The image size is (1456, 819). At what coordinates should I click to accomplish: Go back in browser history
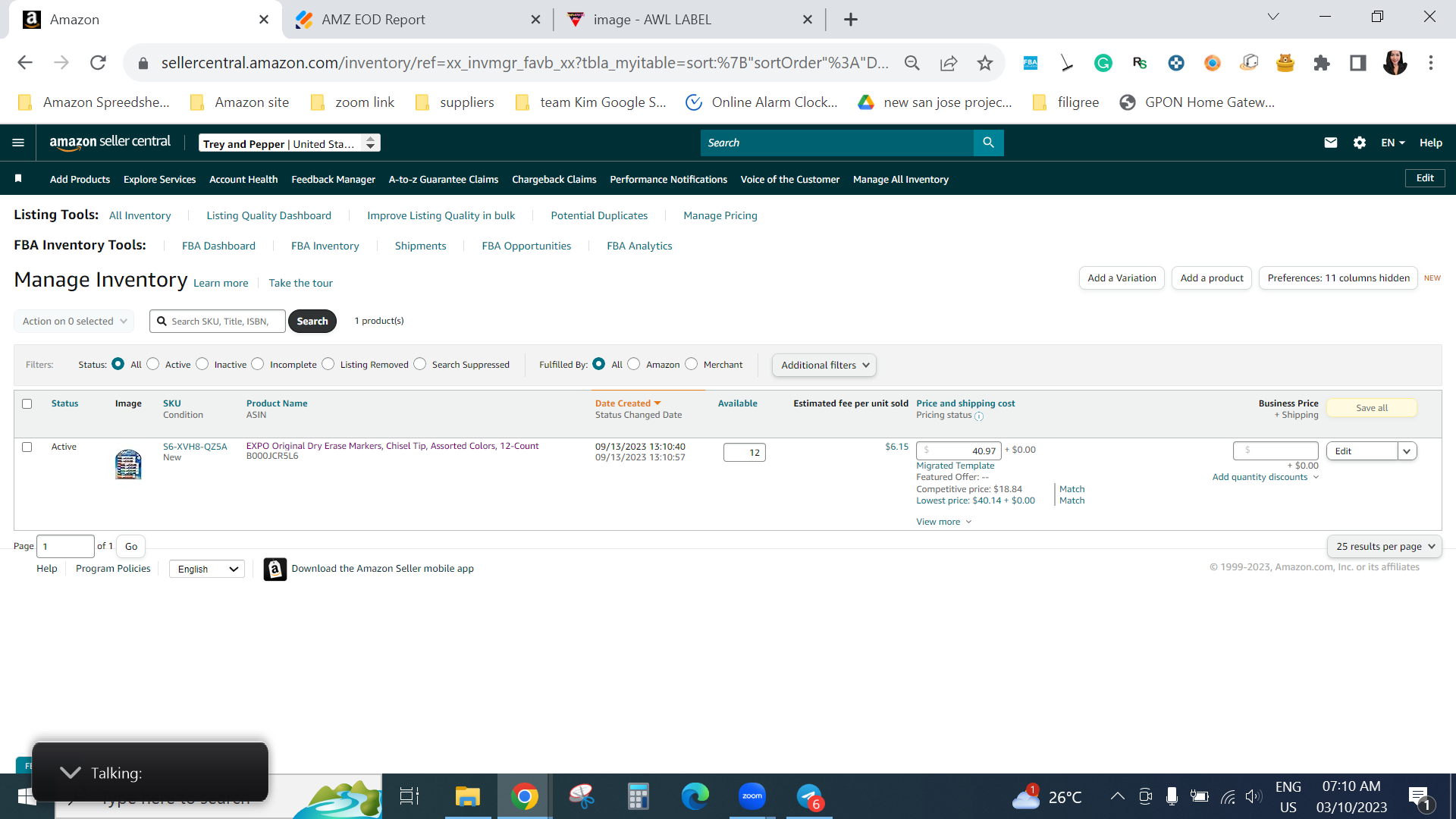pos(25,63)
